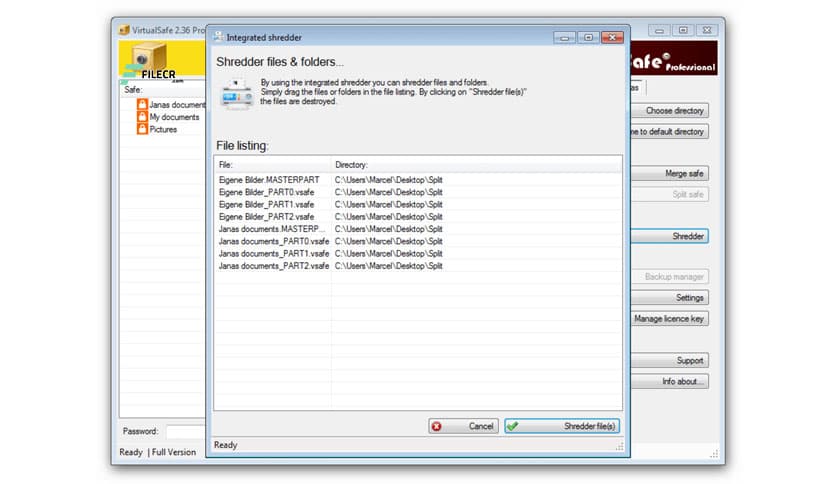The width and height of the screenshot is (836, 484).
Task: Select row Eigene Bilder_PART1.vsafe
Action: click(418, 205)
